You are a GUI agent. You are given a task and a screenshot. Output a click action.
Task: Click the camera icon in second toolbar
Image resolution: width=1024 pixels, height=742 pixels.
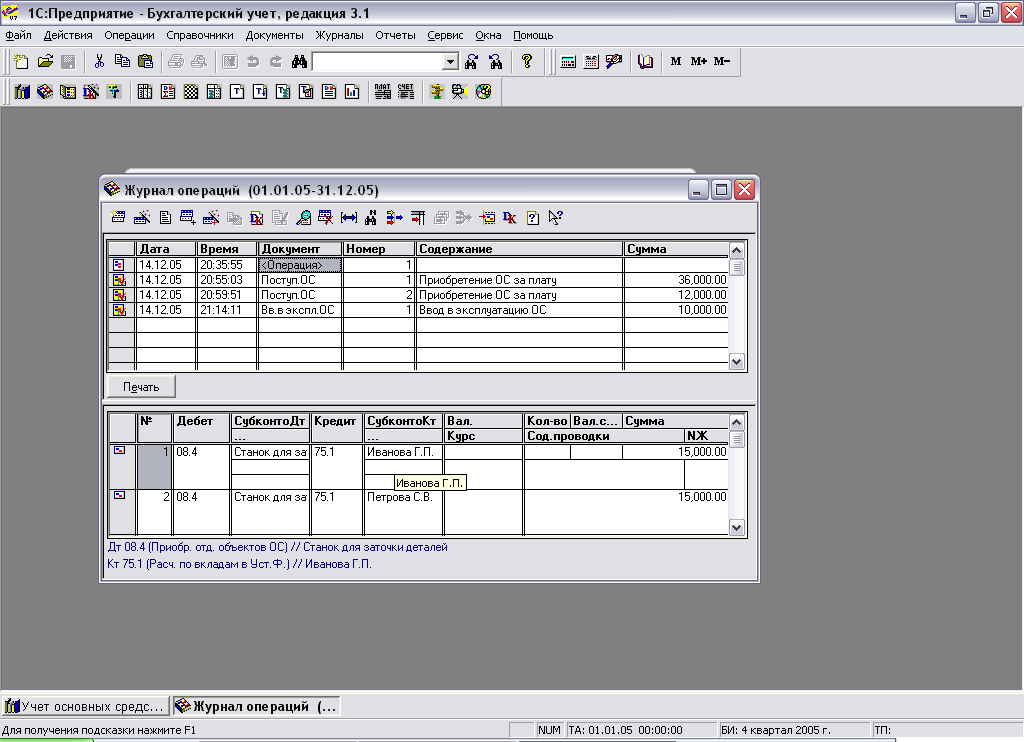(x=460, y=91)
